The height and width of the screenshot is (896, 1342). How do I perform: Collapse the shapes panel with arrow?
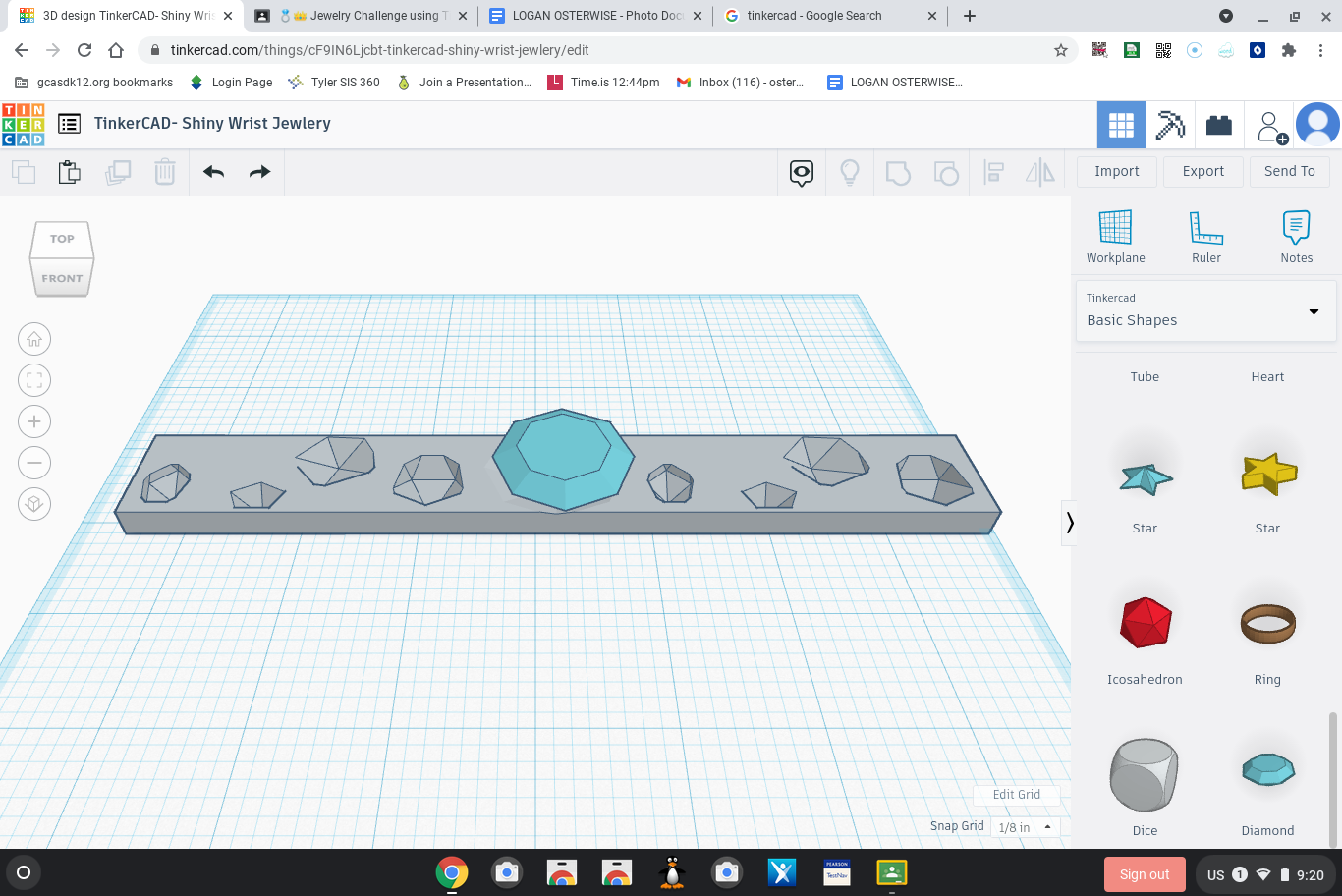[1070, 523]
